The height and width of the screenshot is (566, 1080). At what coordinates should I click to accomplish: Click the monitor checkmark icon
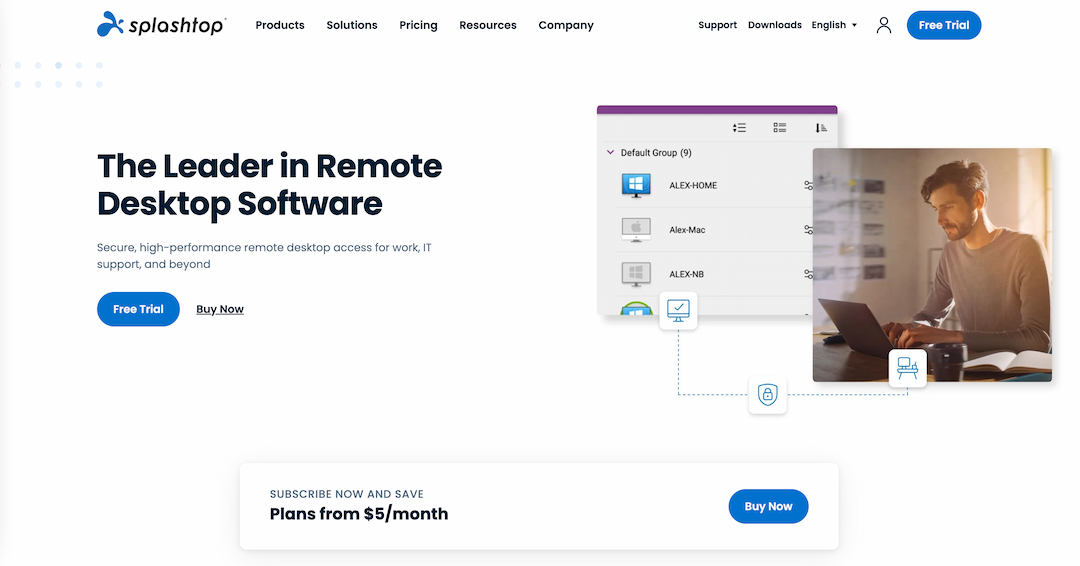(678, 311)
